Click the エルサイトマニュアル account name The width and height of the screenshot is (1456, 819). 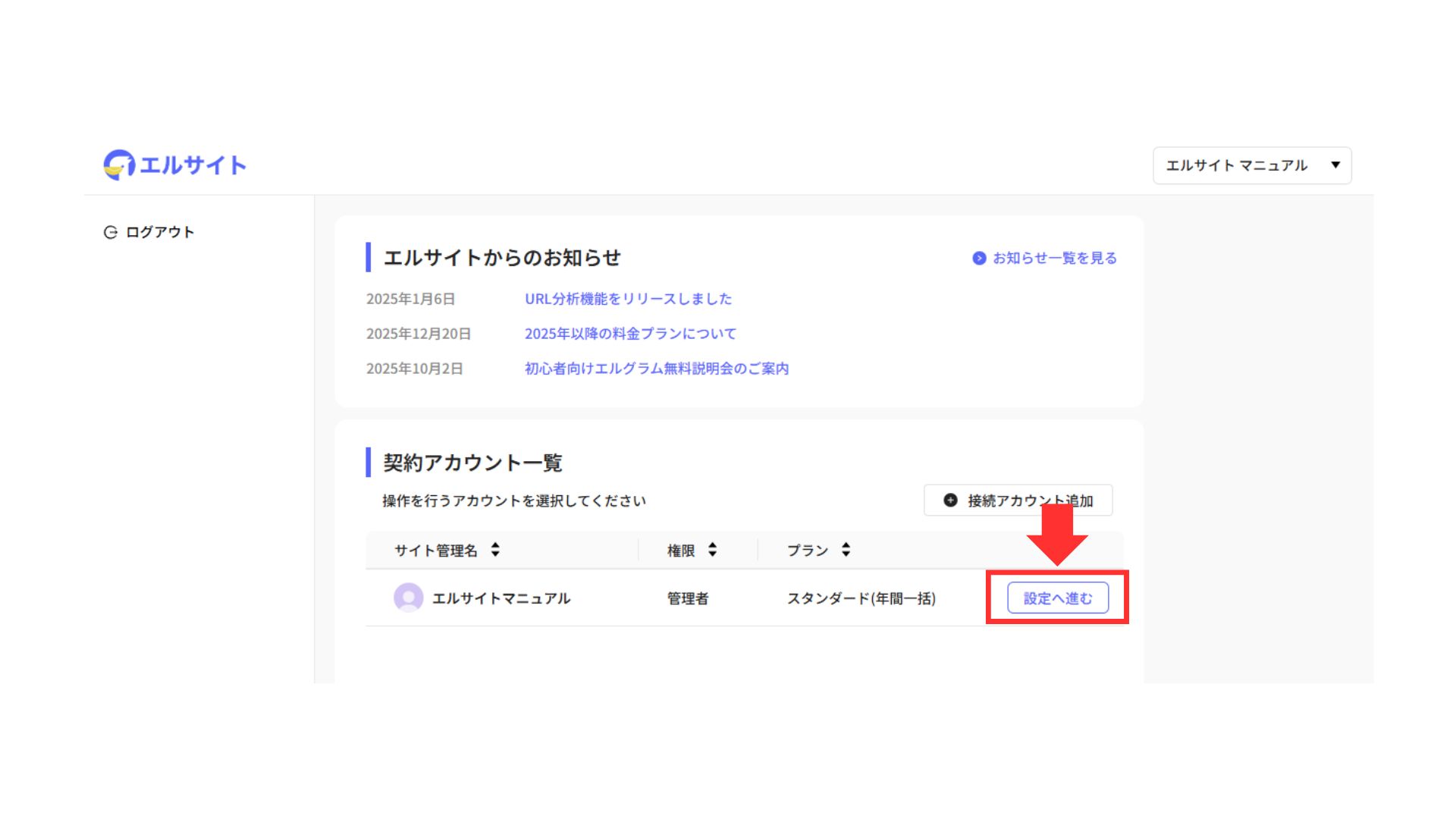click(x=500, y=598)
